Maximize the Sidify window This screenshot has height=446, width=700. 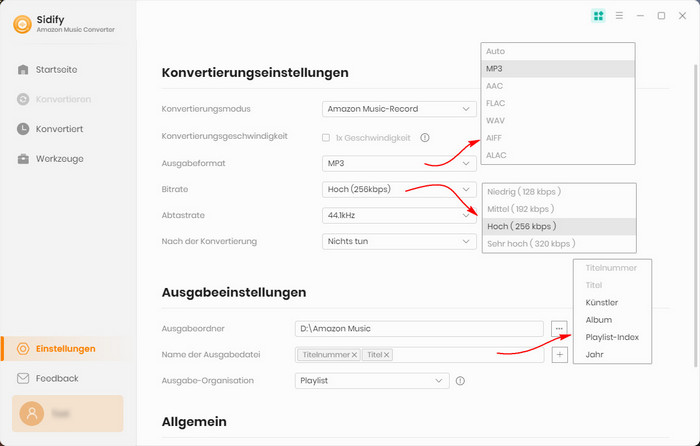click(661, 16)
